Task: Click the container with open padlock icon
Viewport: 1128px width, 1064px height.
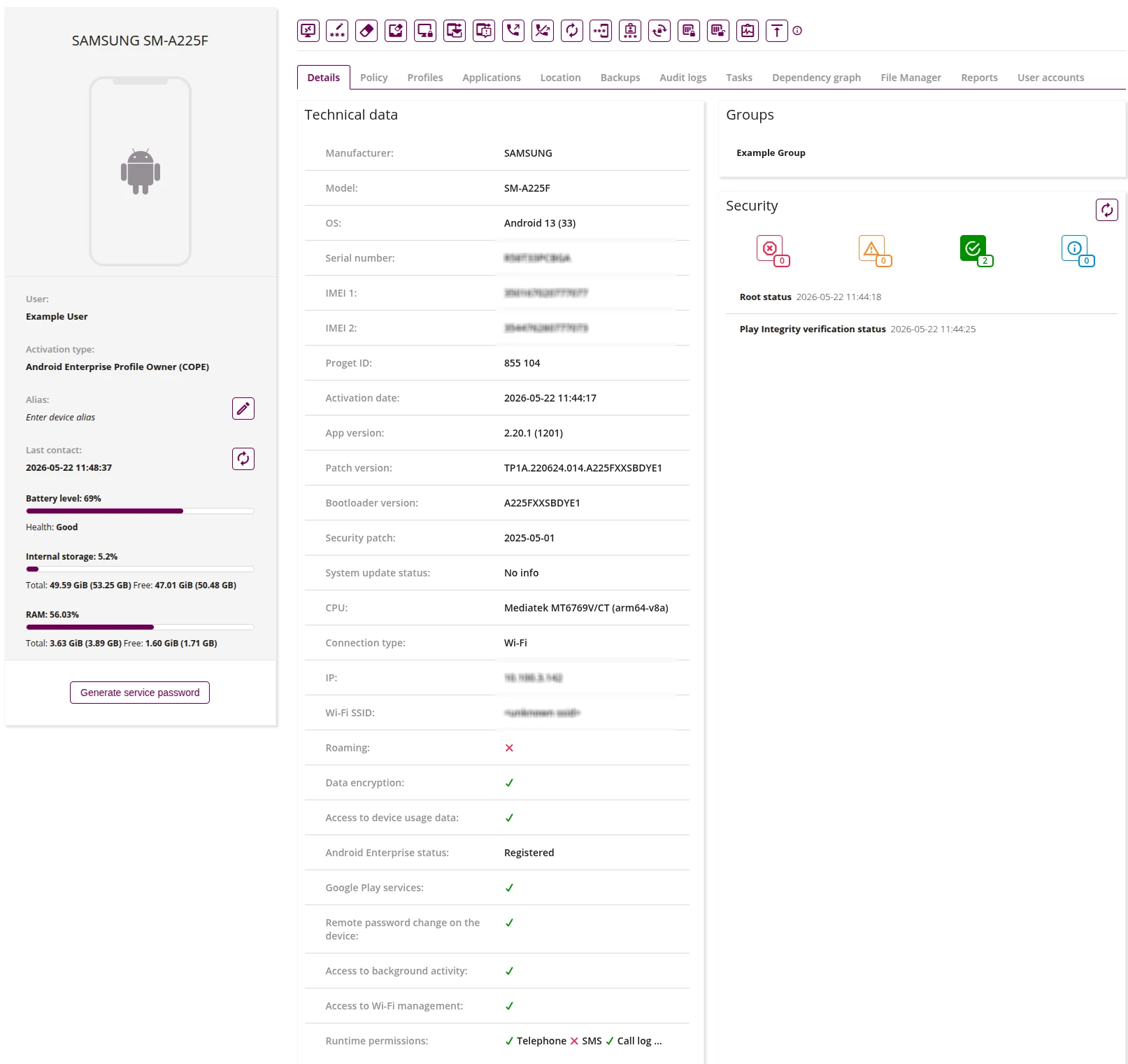Action: click(718, 31)
